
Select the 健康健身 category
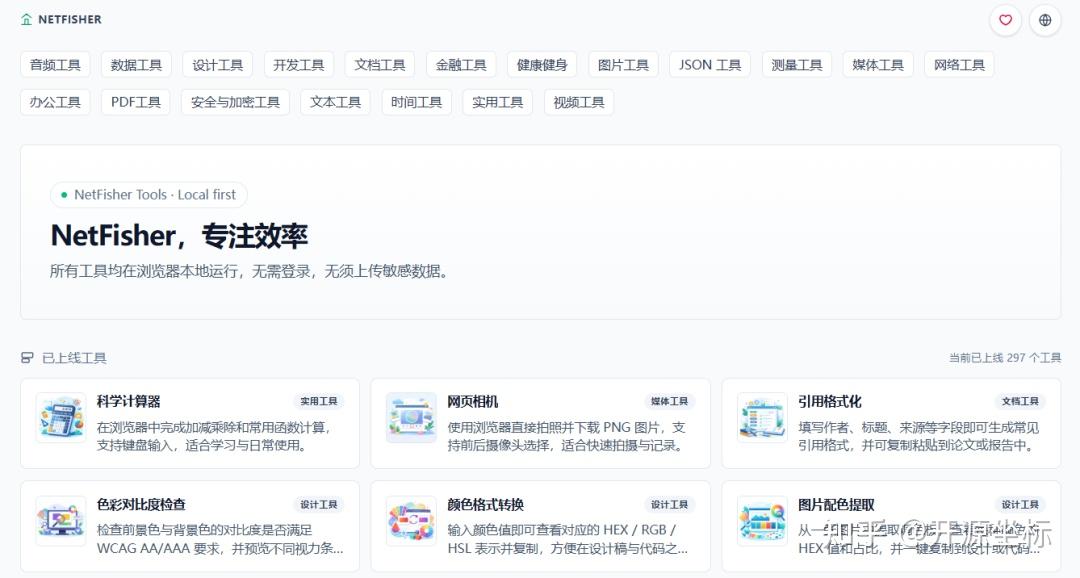point(542,65)
